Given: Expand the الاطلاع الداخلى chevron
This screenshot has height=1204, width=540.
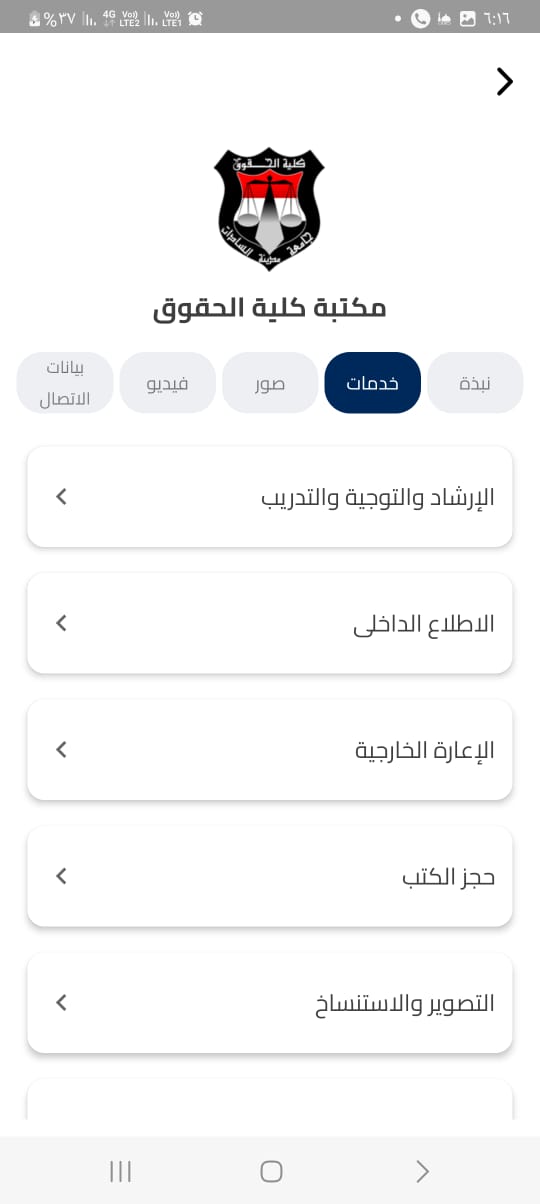Looking at the screenshot, I should (61, 623).
